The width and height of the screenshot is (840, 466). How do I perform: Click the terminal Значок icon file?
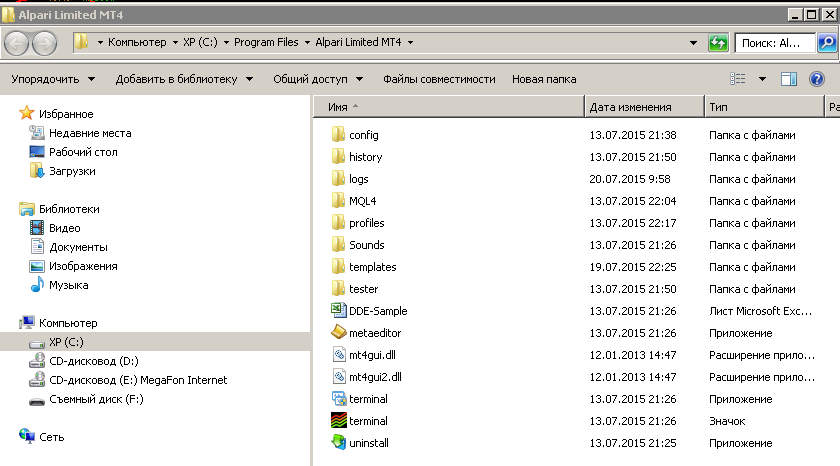(339, 420)
